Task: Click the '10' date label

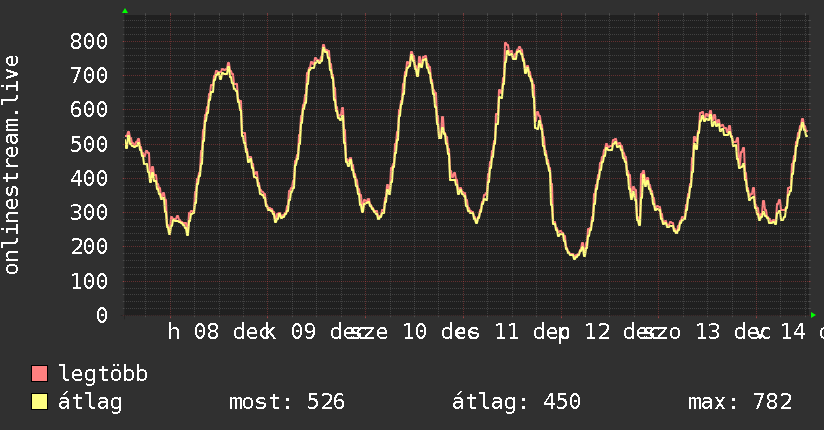Action: pos(415,332)
